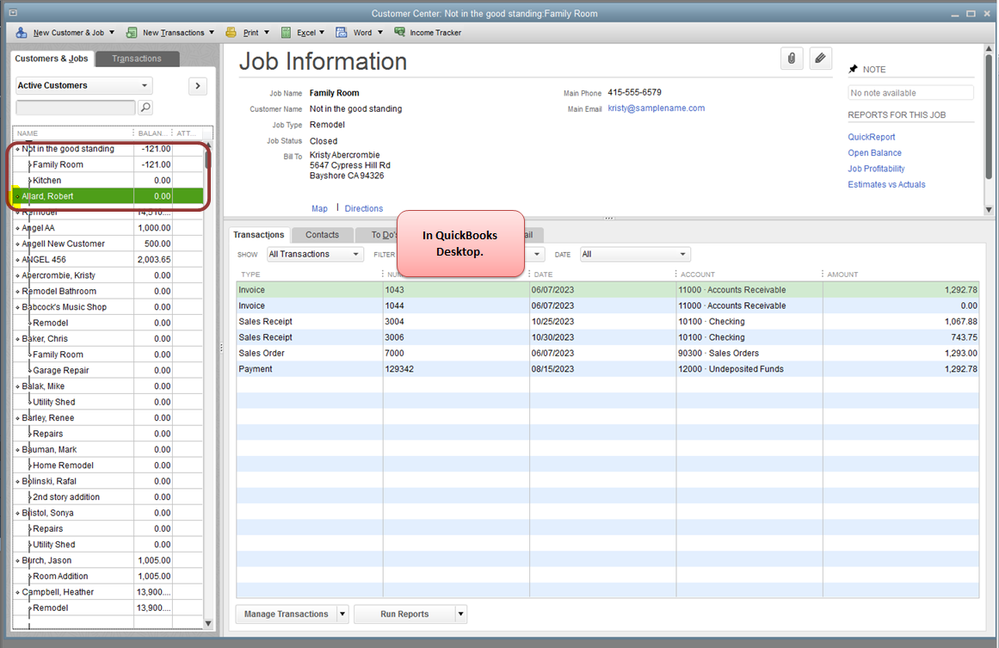Select Invoice 1043 transaction row
This screenshot has height=648, width=999.
[x=607, y=290]
